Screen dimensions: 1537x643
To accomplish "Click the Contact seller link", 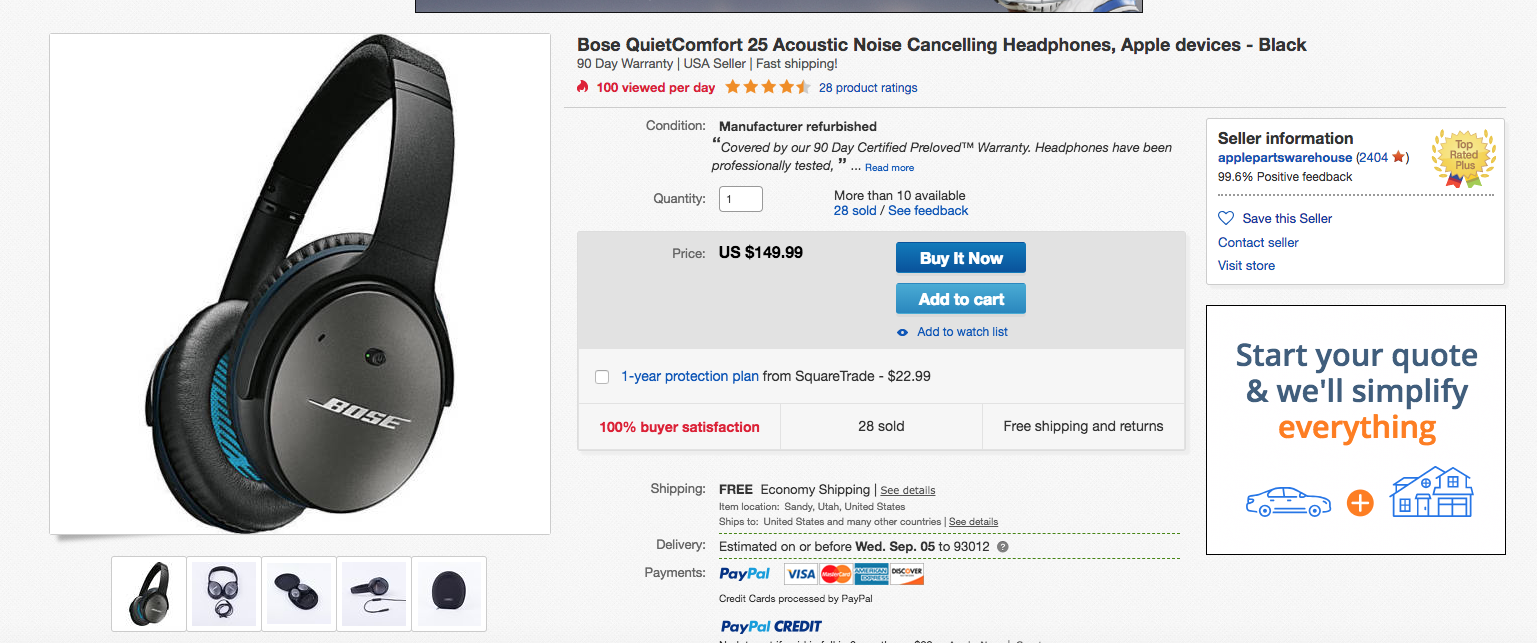I will 1258,242.
